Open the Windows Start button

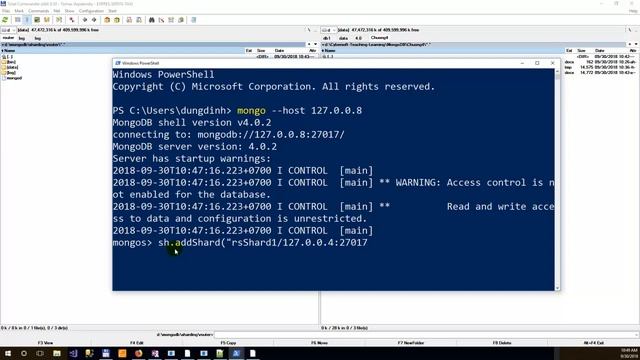click(x=8, y=353)
